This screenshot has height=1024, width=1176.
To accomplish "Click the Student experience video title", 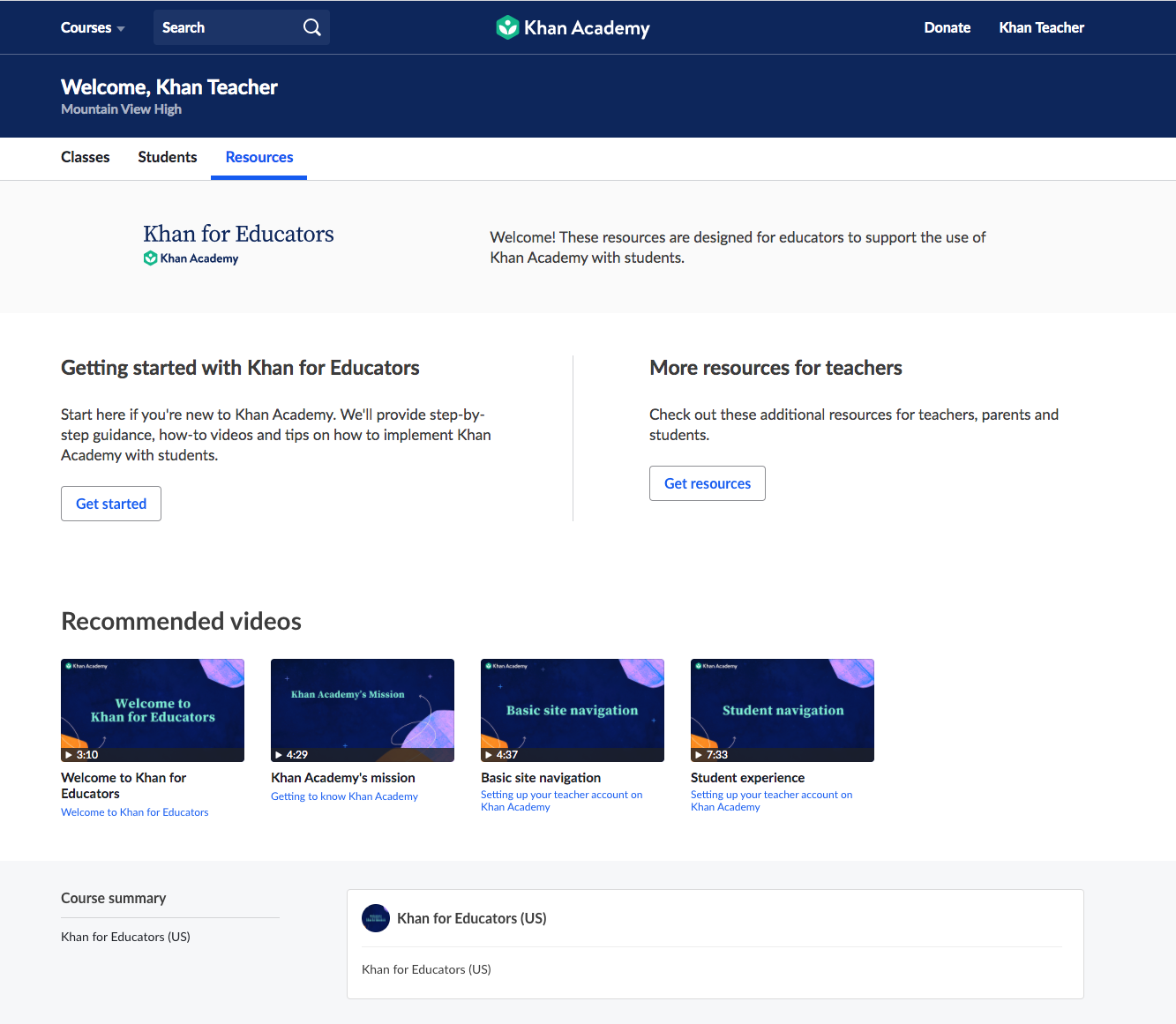I will (x=748, y=778).
